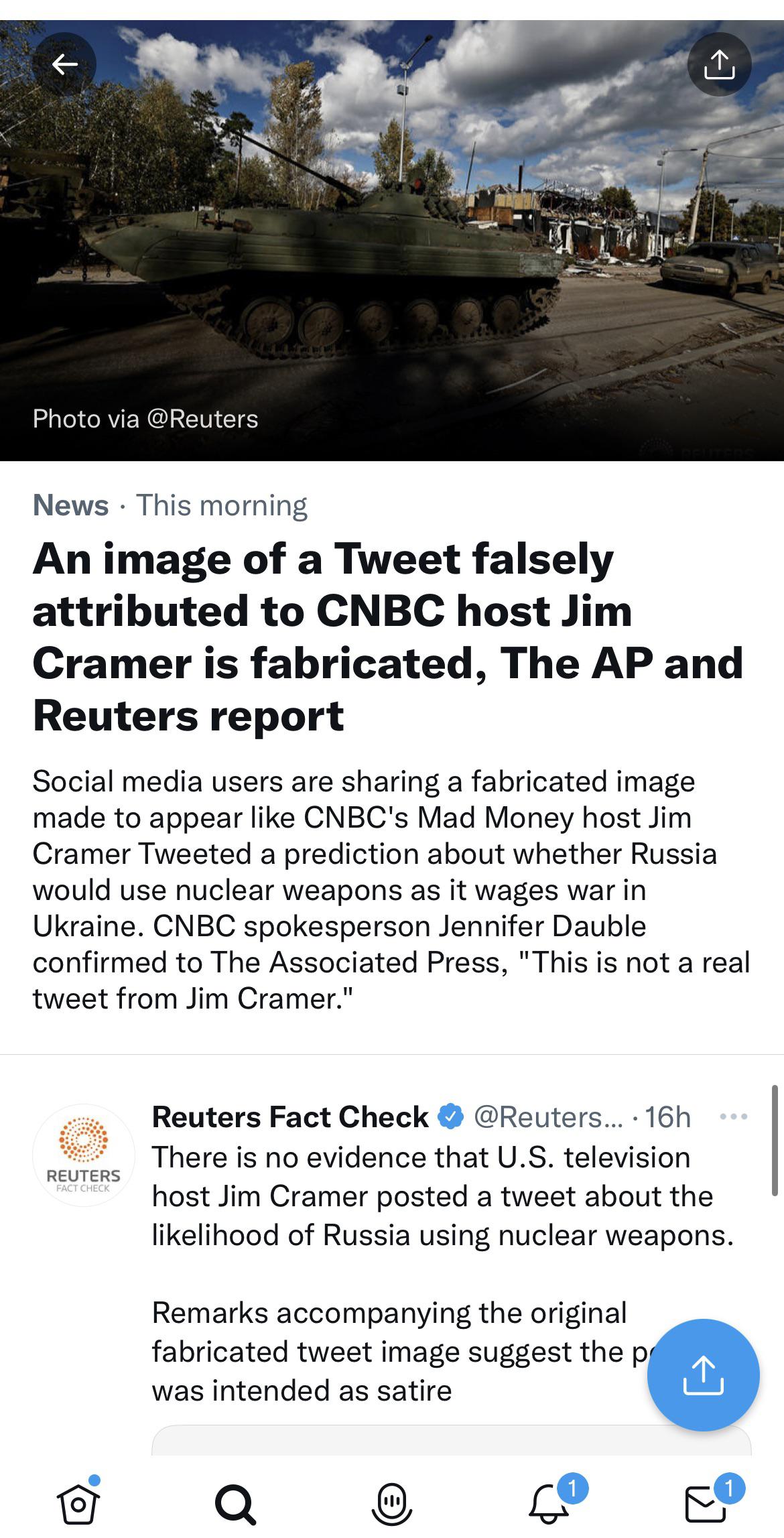Open more options on Reuters tweet
The width and height of the screenshot is (784, 1538).
point(733,1117)
